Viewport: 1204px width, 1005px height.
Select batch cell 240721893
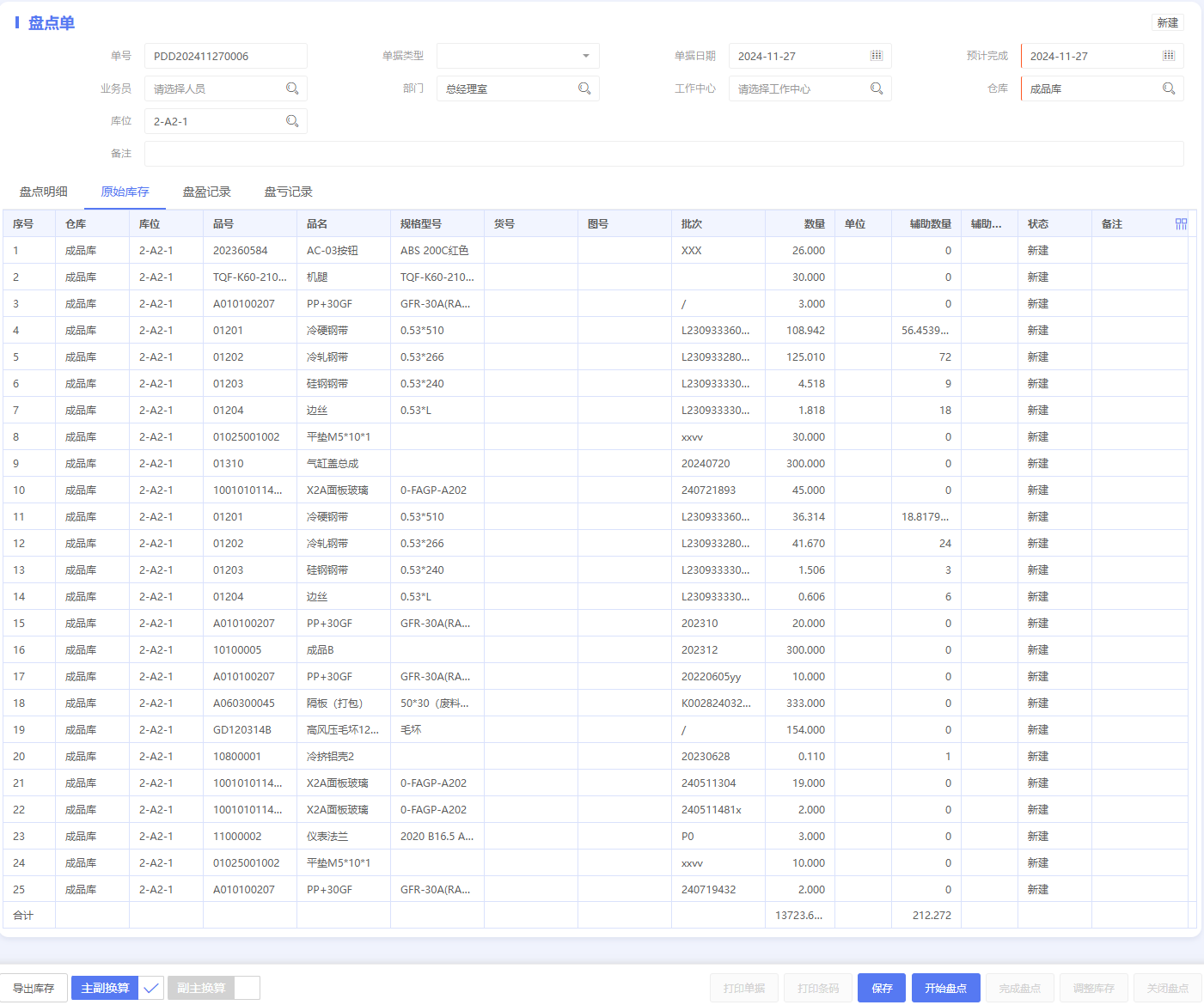coord(718,490)
